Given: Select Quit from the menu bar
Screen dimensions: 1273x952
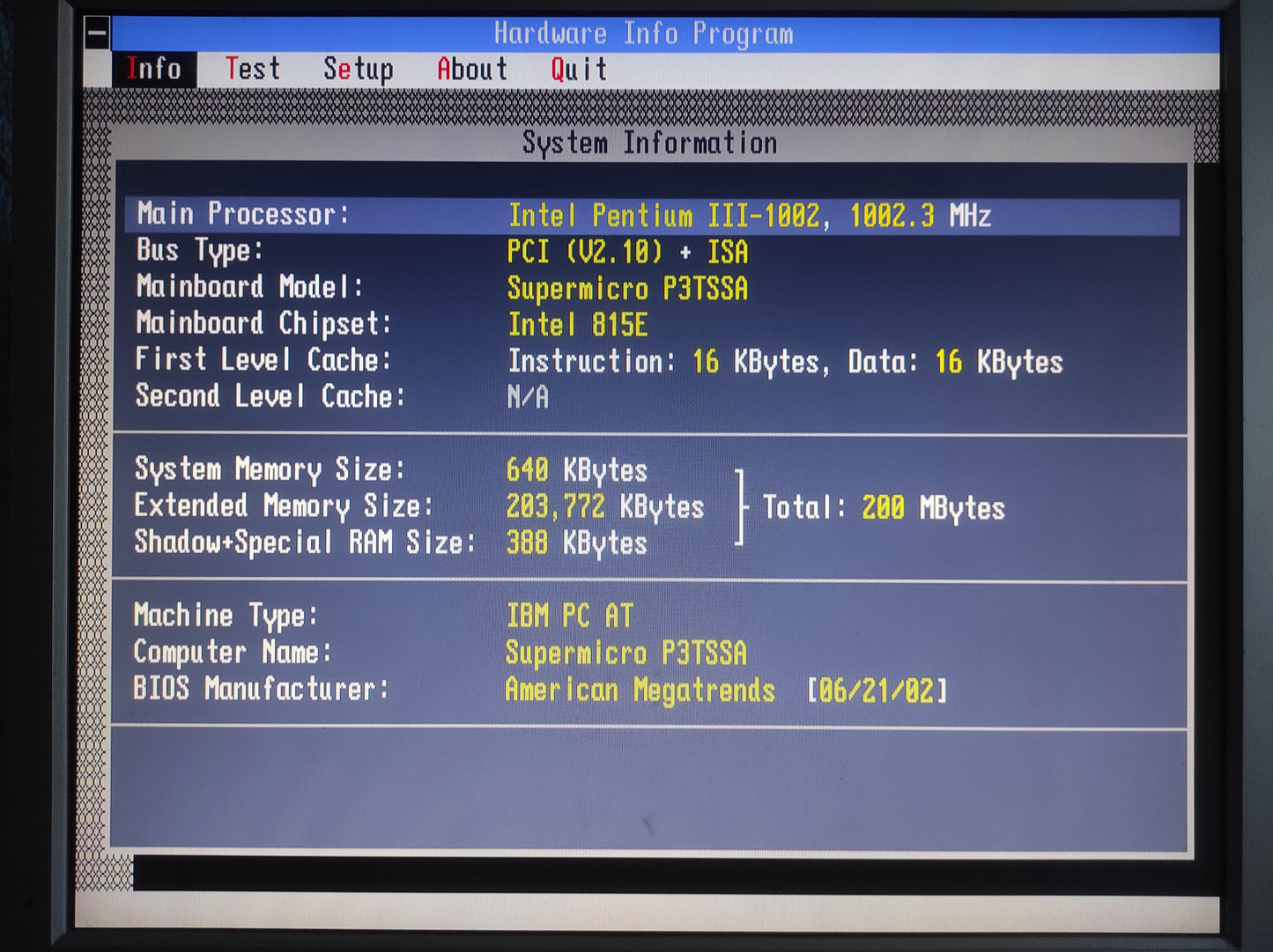Looking at the screenshot, I should [x=577, y=69].
